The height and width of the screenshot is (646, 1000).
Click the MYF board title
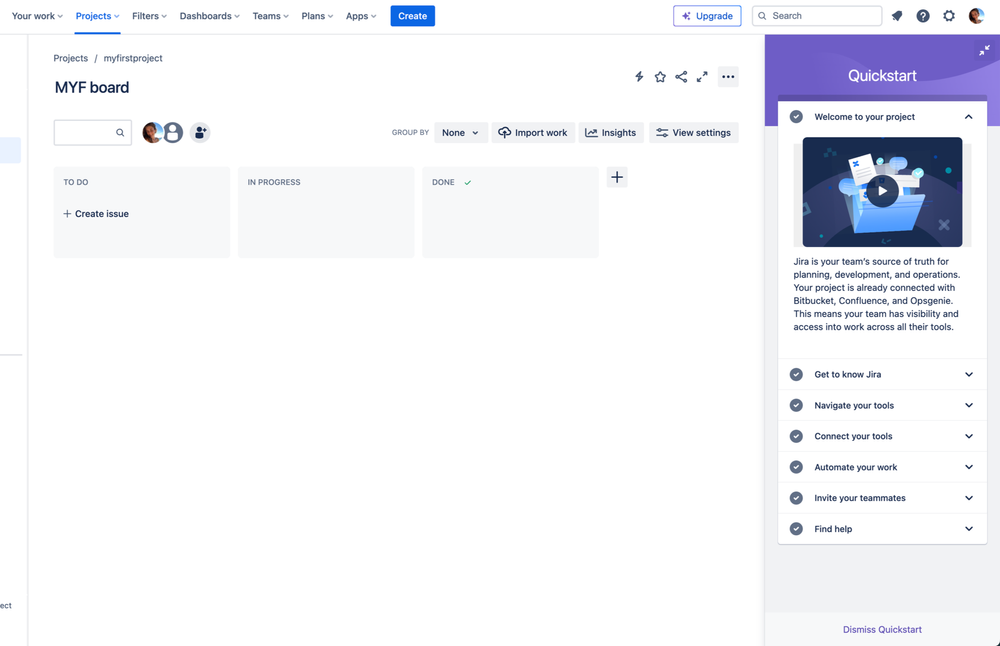point(92,87)
